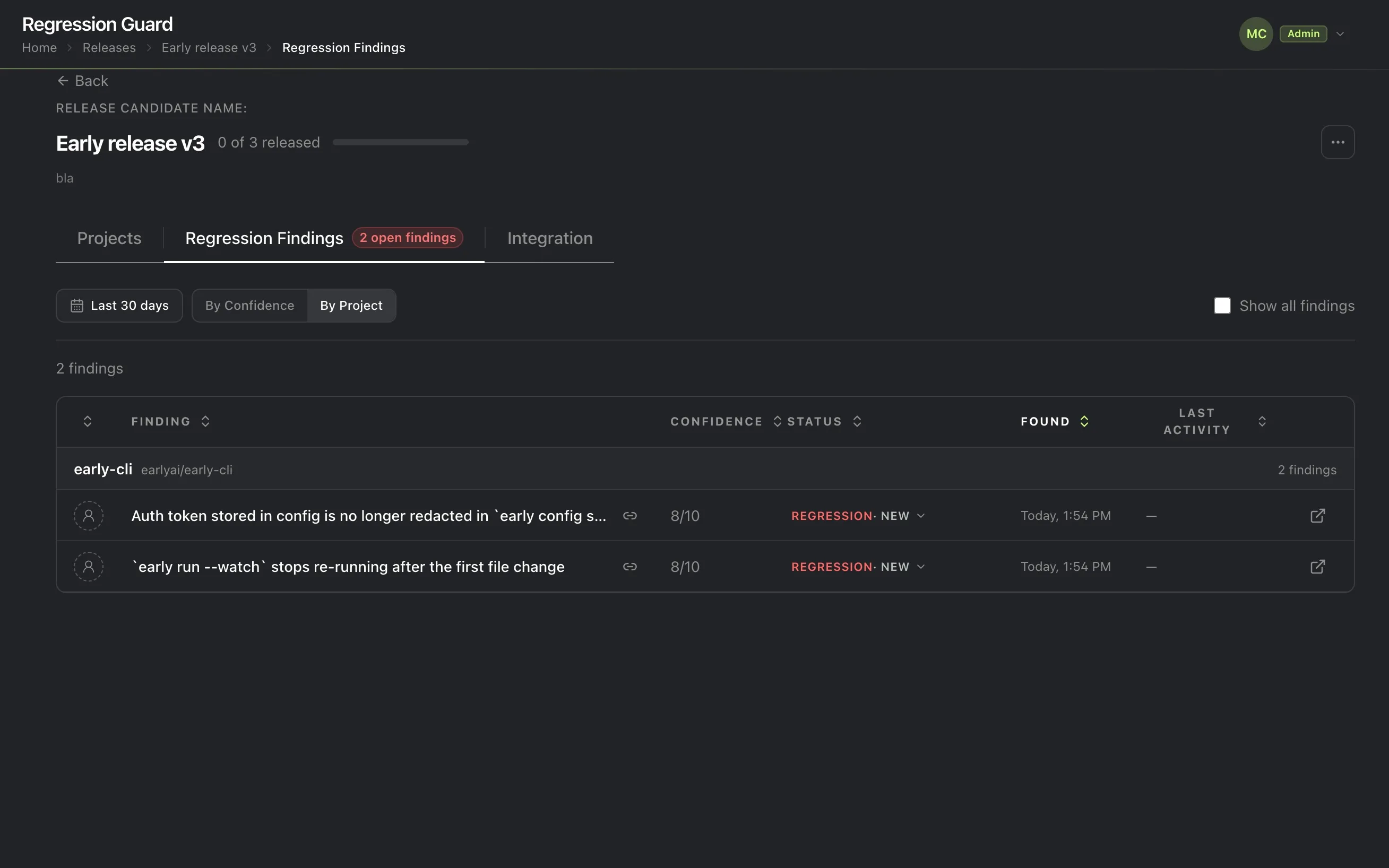1389x868 pixels.
Task: Click the bla description text
Action: pos(65,178)
